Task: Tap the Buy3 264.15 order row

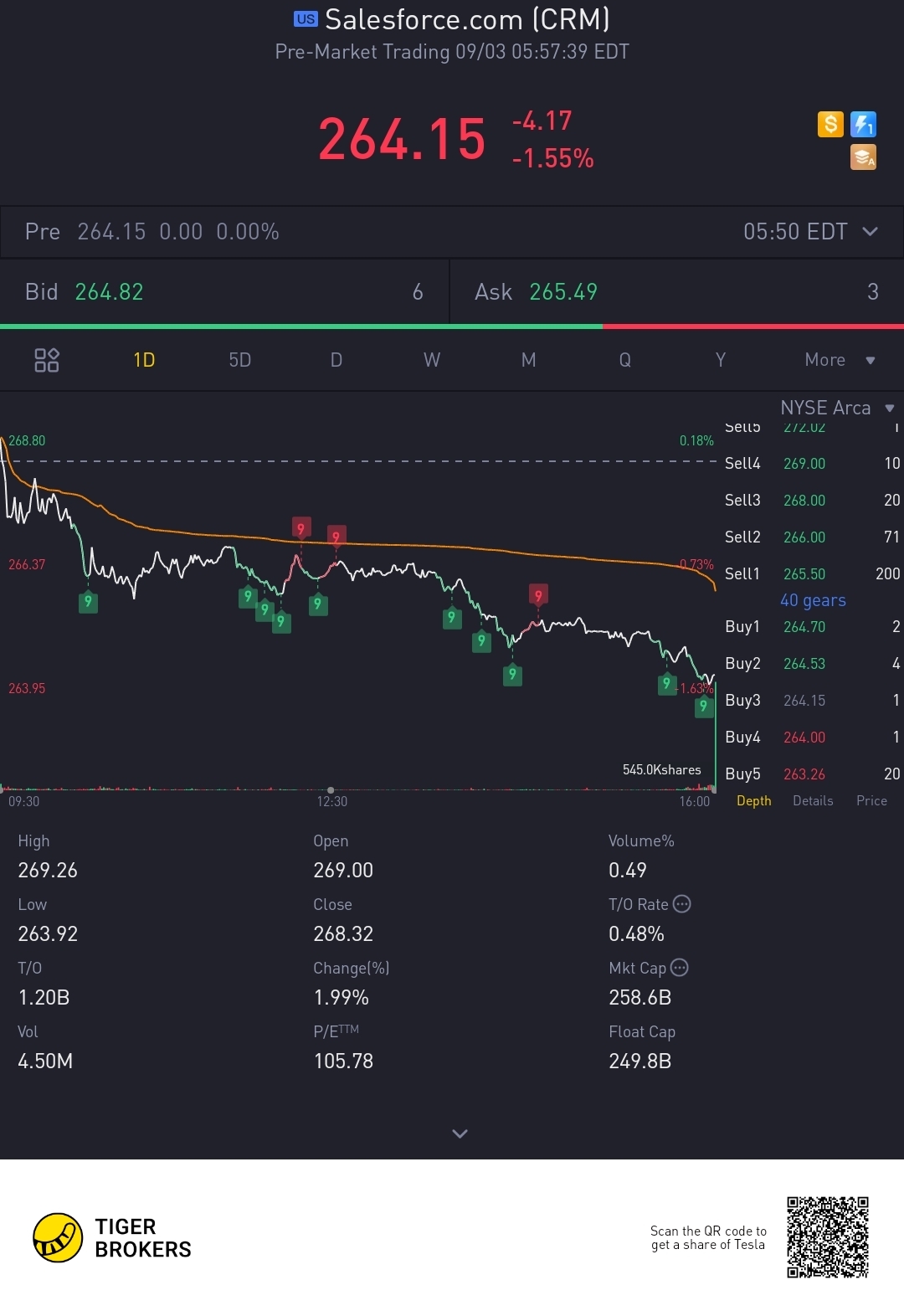Action: (x=812, y=700)
